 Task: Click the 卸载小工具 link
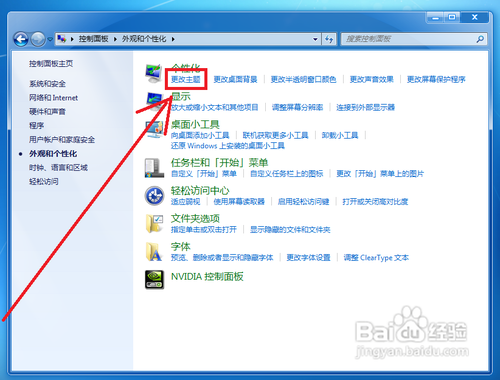click(x=340, y=135)
